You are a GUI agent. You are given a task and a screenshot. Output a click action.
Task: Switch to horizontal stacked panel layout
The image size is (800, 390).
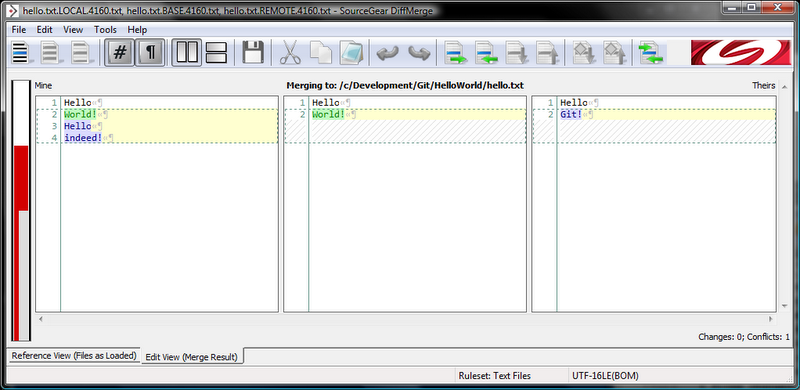[x=216, y=53]
